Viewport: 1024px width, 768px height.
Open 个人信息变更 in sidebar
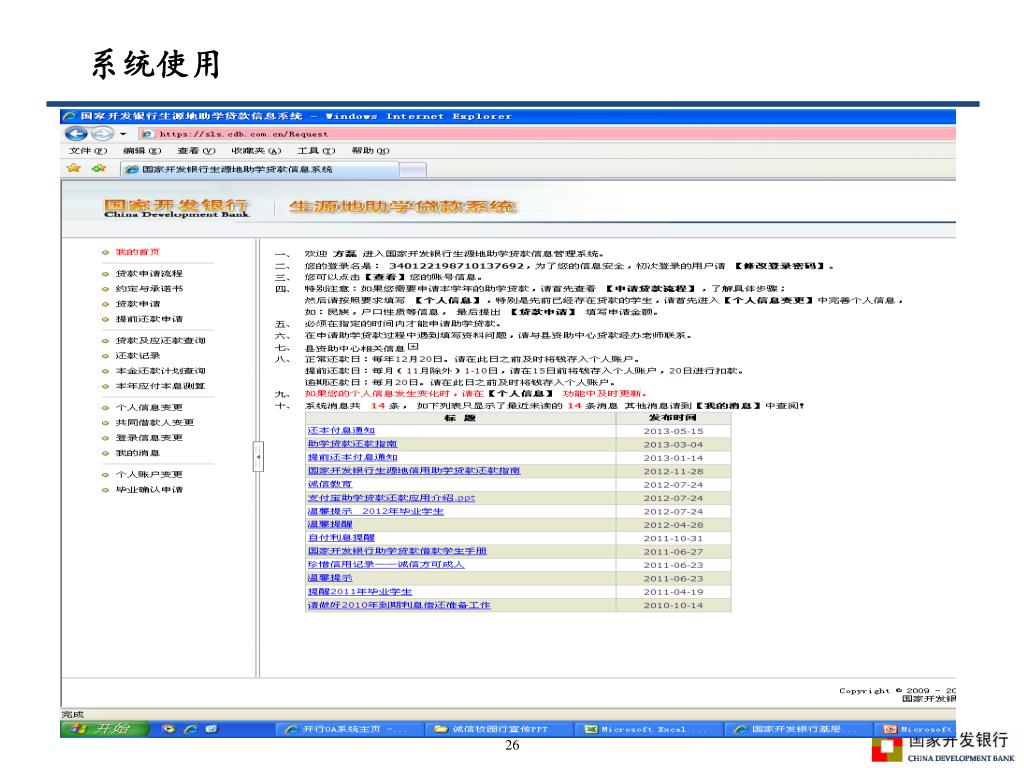point(149,408)
